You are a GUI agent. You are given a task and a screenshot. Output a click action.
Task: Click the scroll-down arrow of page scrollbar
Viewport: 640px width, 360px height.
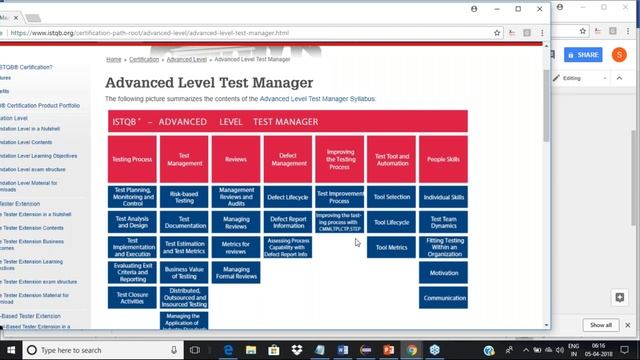point(547,325)
